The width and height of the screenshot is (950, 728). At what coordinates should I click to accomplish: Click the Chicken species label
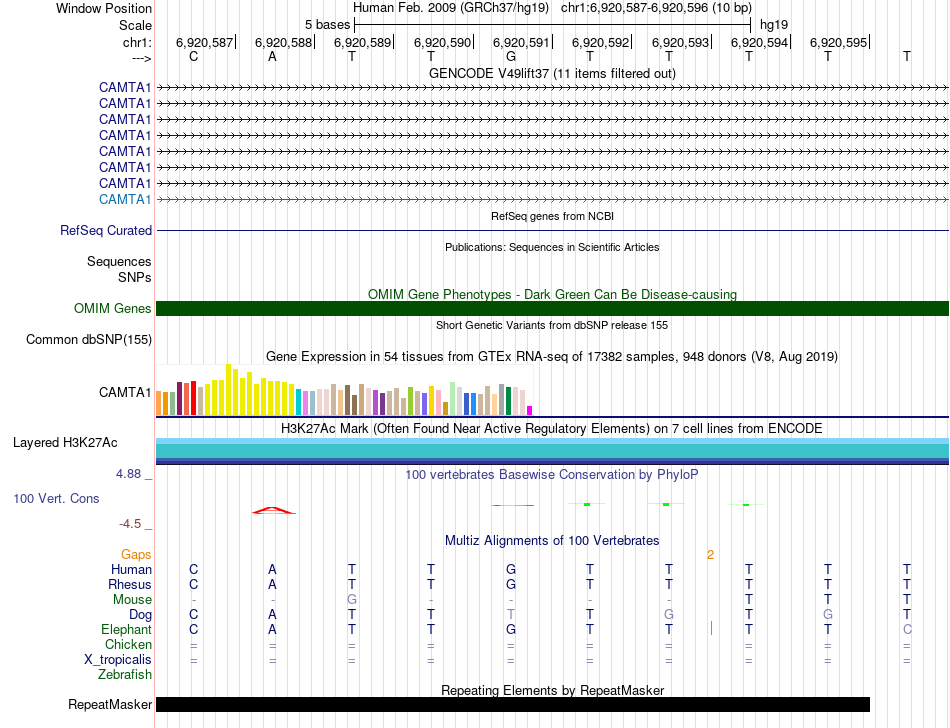tap(128, 644)
